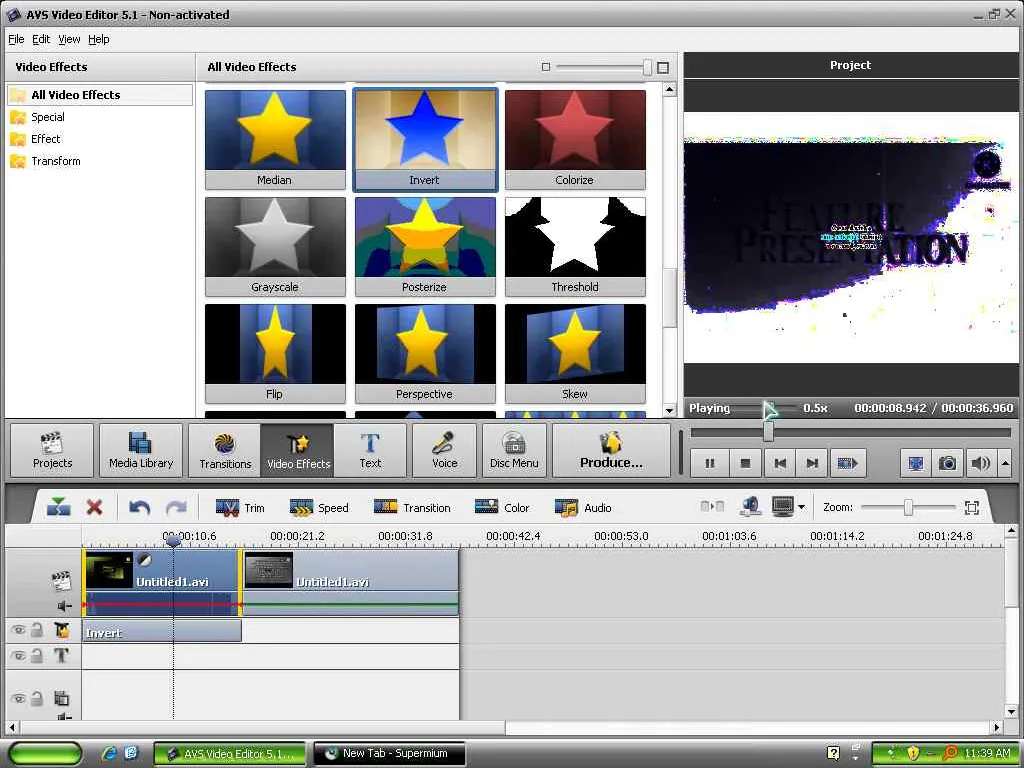Choose the Posterize effect thumbnail
The image size is (1024, 768).
pyautogui.click(x=425, y=246)
